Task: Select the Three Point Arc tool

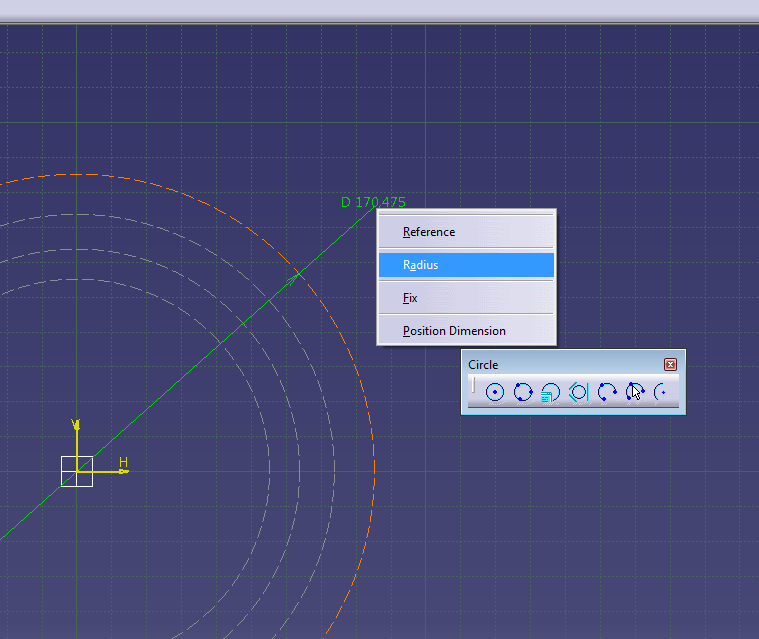Action: coord(607,392)
